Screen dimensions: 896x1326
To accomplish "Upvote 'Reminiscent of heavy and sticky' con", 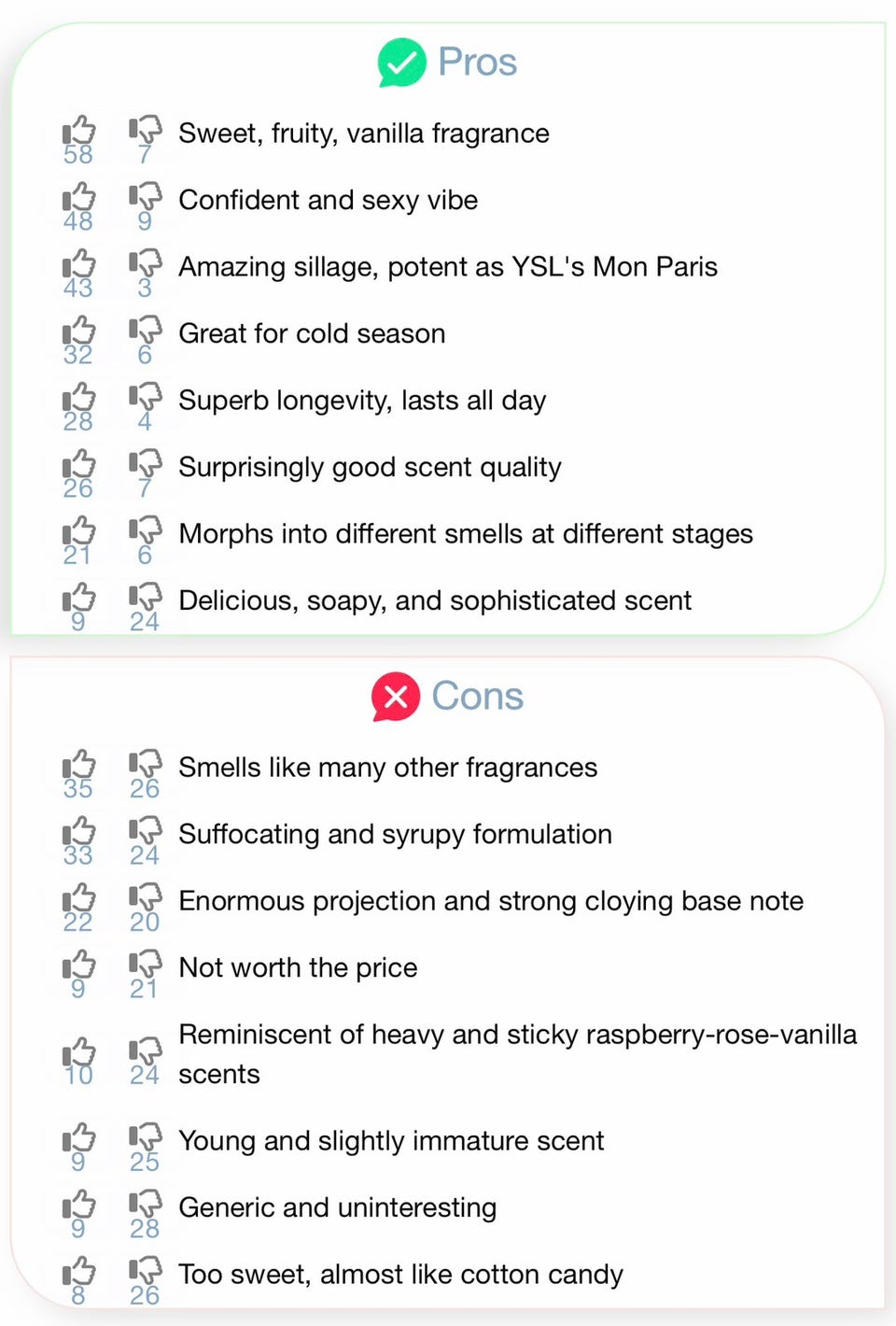I will point(79,1053).
